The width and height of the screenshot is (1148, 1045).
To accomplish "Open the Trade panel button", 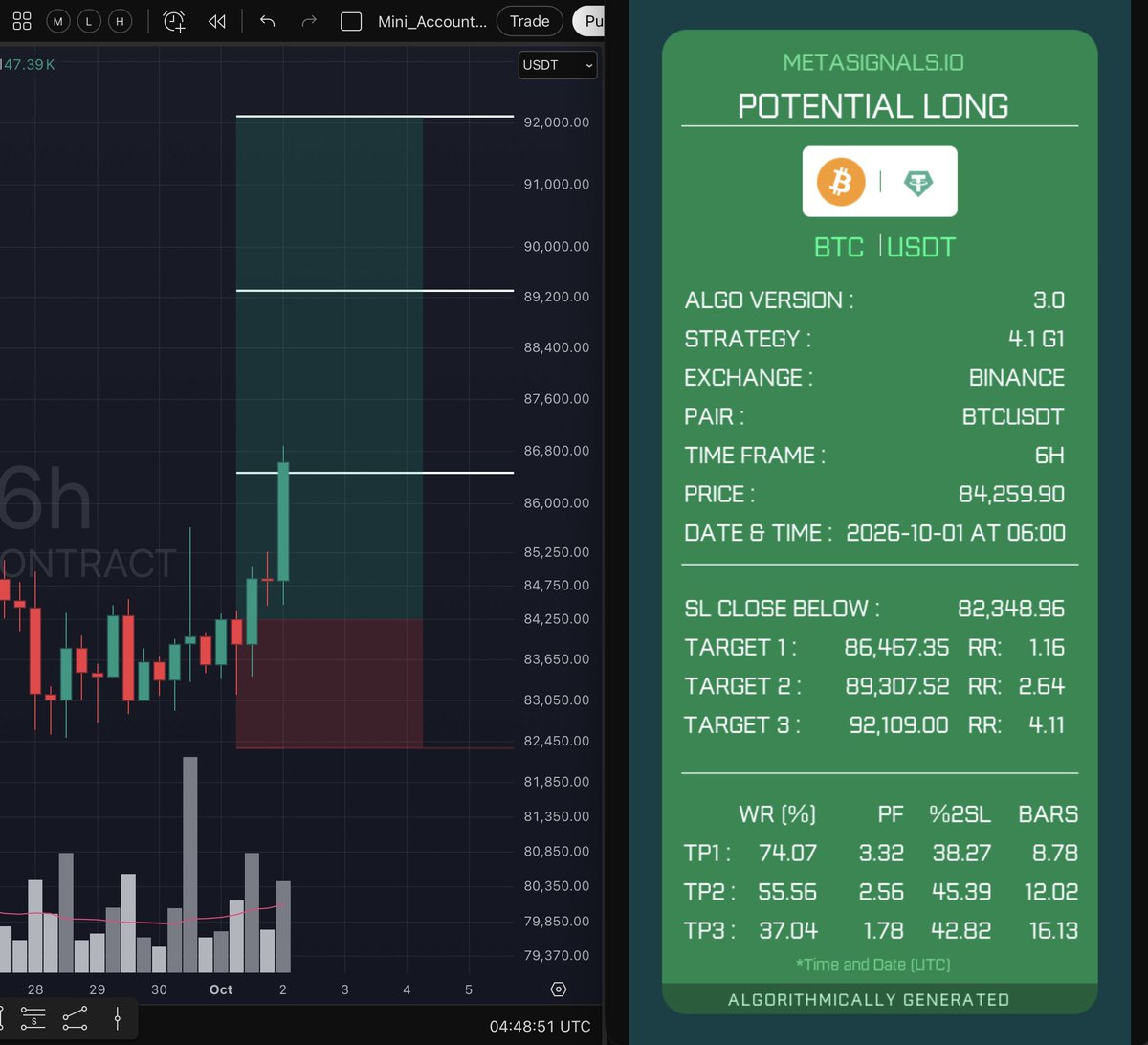I will pyautogui.click(x=529, y=21).
